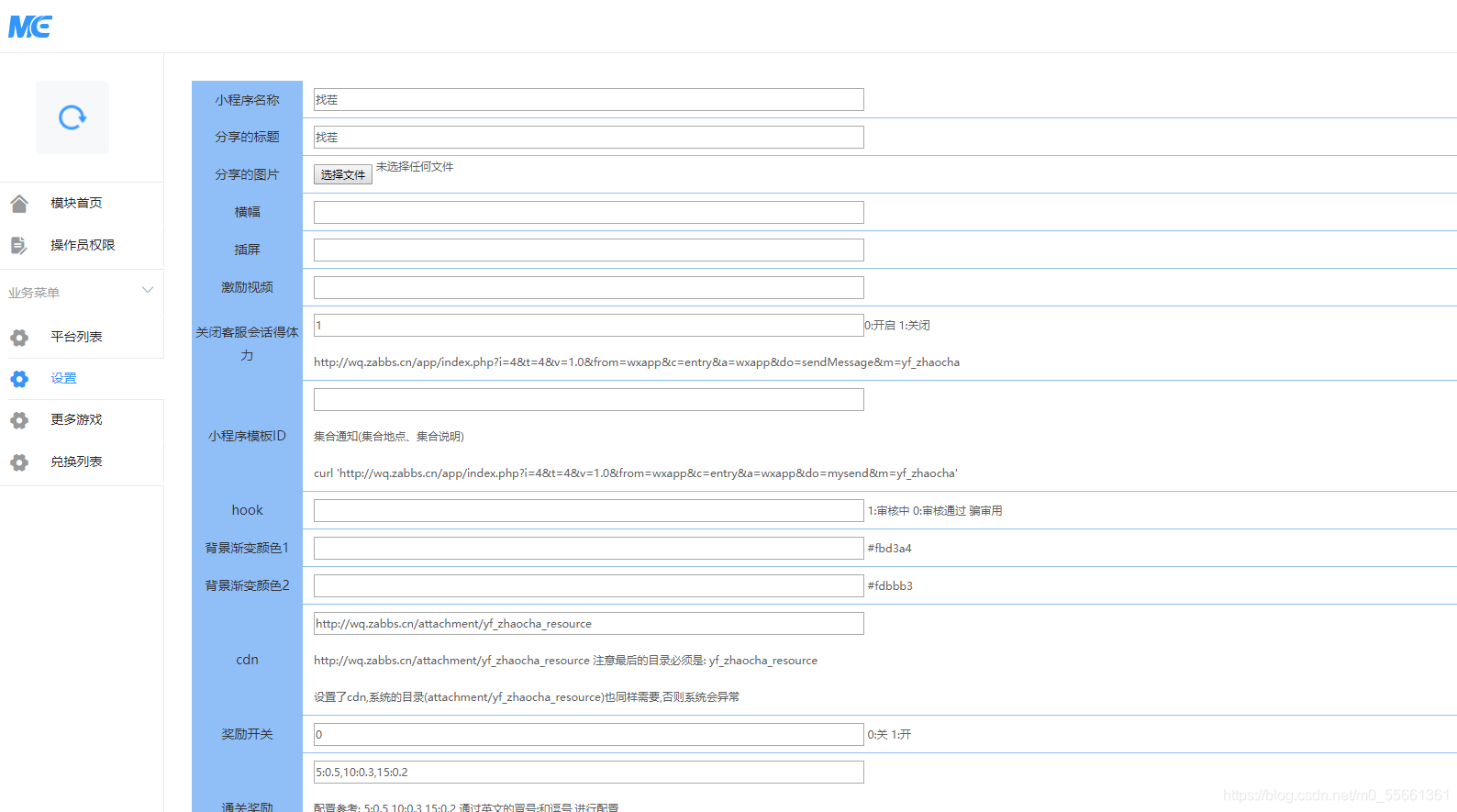Click the 集合通知 template description text
The height and width of the screenshot is (812, 1457).
(x=389, y=437)
